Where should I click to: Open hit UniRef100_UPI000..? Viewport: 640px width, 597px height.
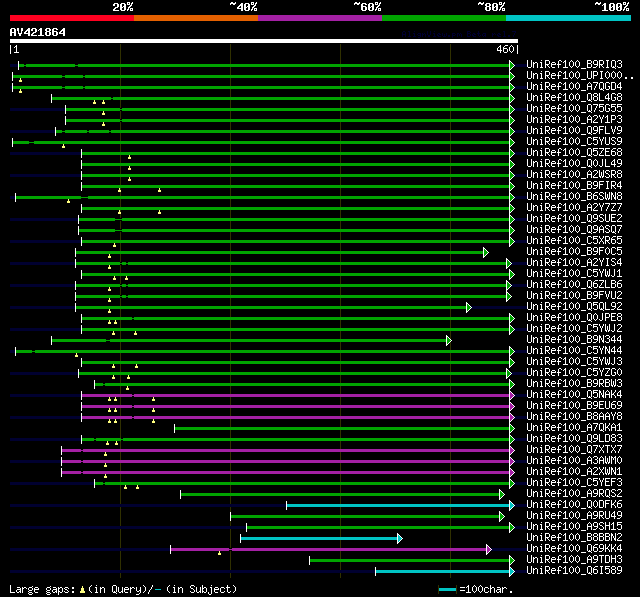point(580,75)
